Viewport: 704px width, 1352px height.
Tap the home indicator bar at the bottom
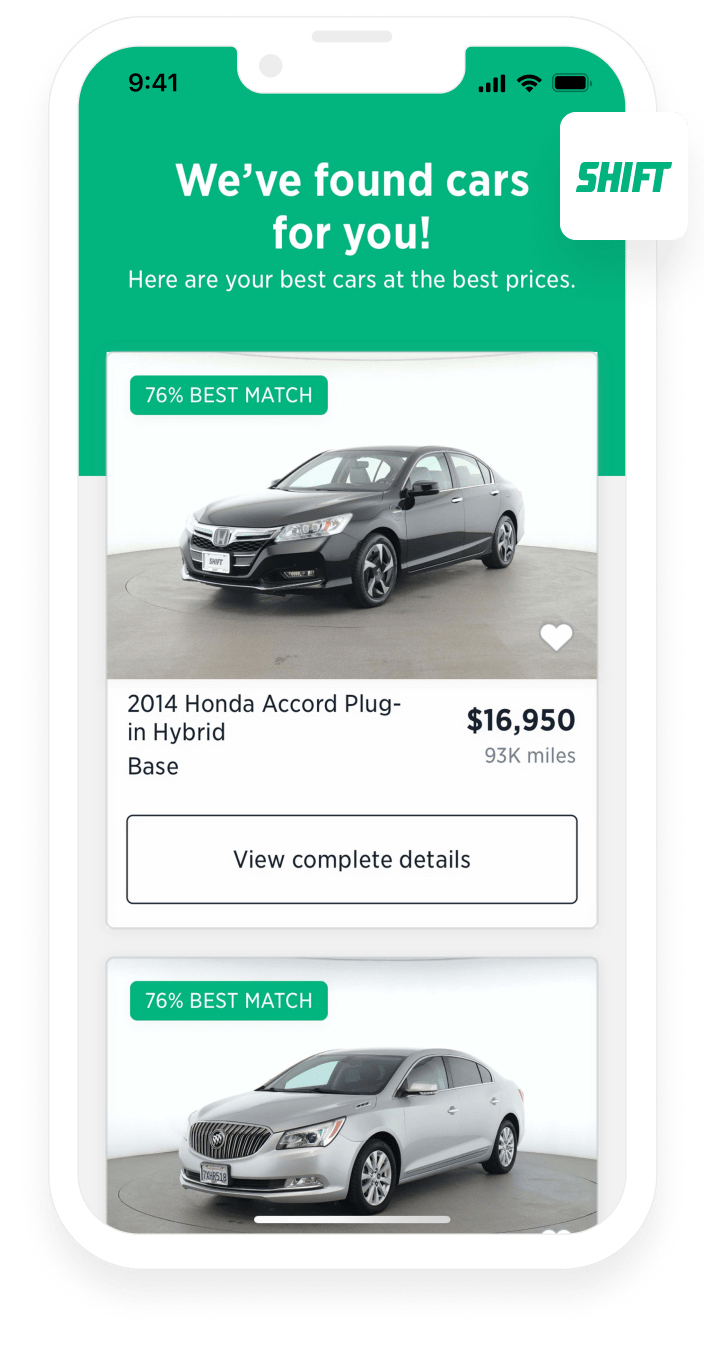pos(352,1217)
